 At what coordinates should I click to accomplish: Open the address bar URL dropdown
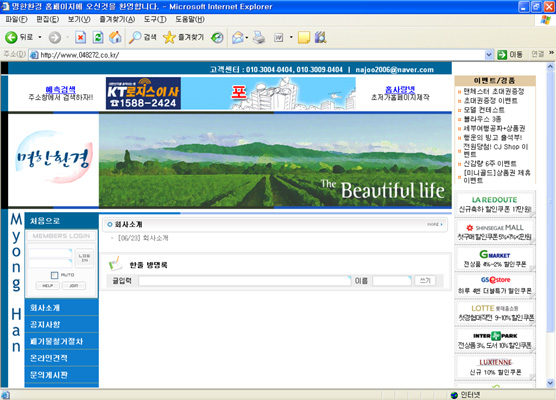(x=489, y=55)
